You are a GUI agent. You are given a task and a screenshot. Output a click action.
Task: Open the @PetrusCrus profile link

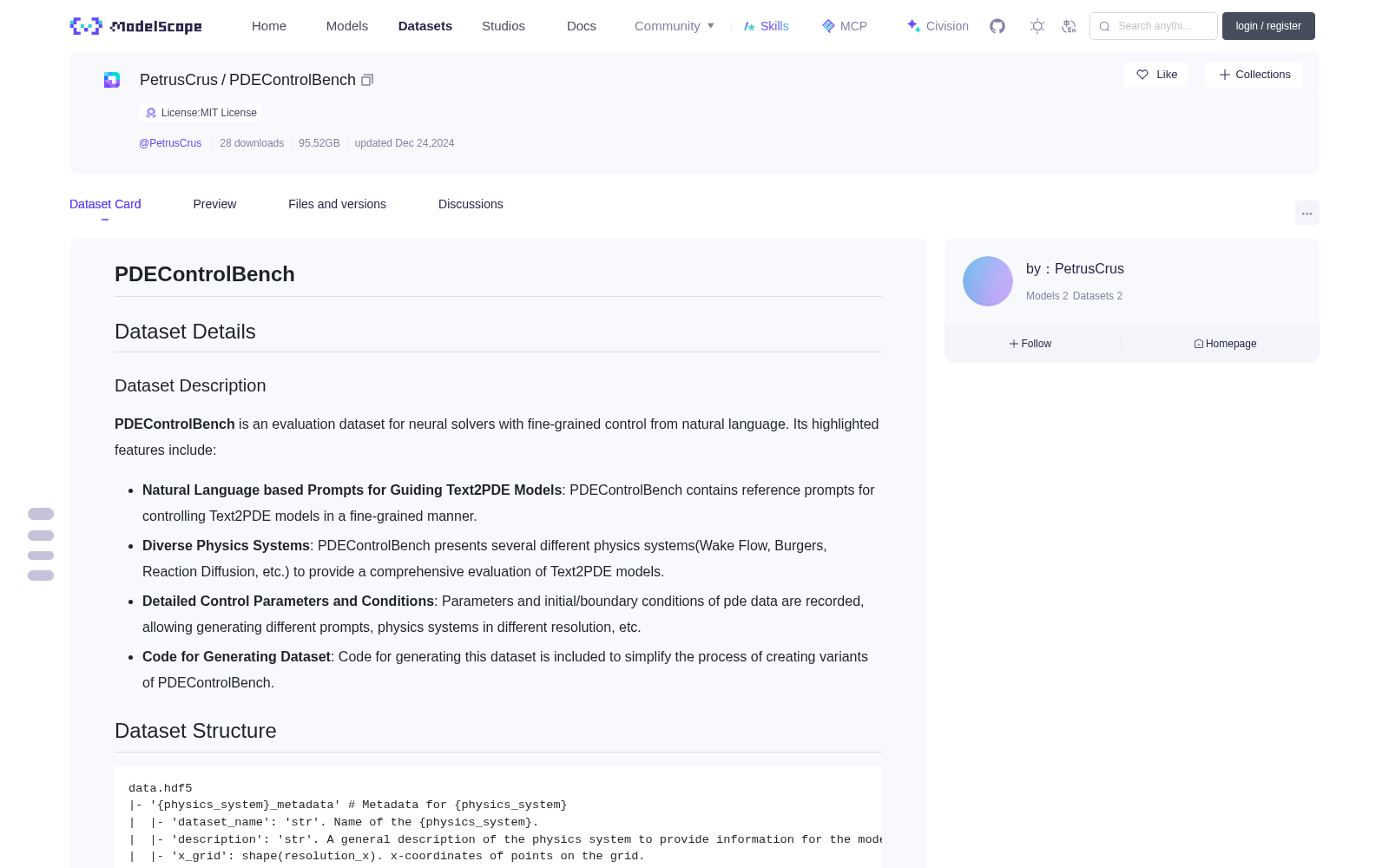(x=170, y=143)
